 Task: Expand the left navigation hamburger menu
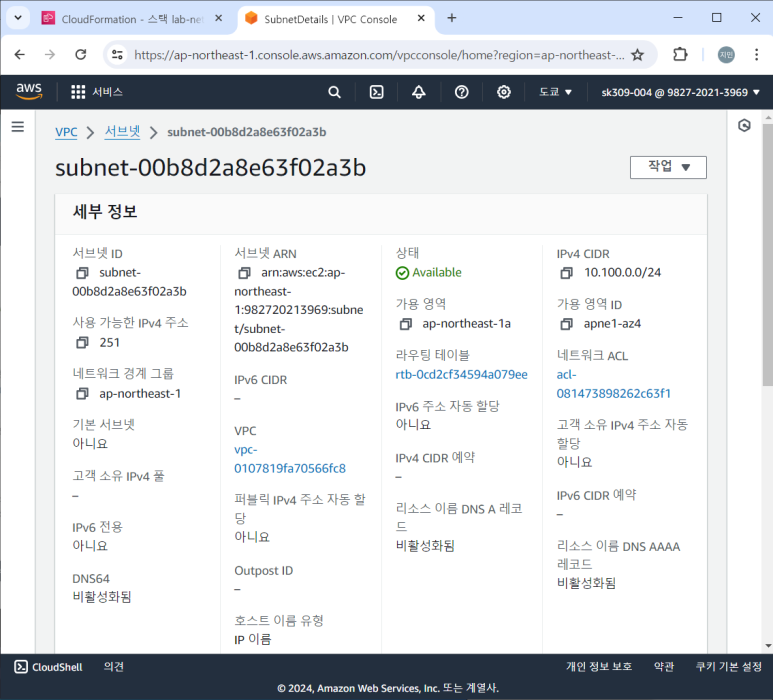point(18,127)
